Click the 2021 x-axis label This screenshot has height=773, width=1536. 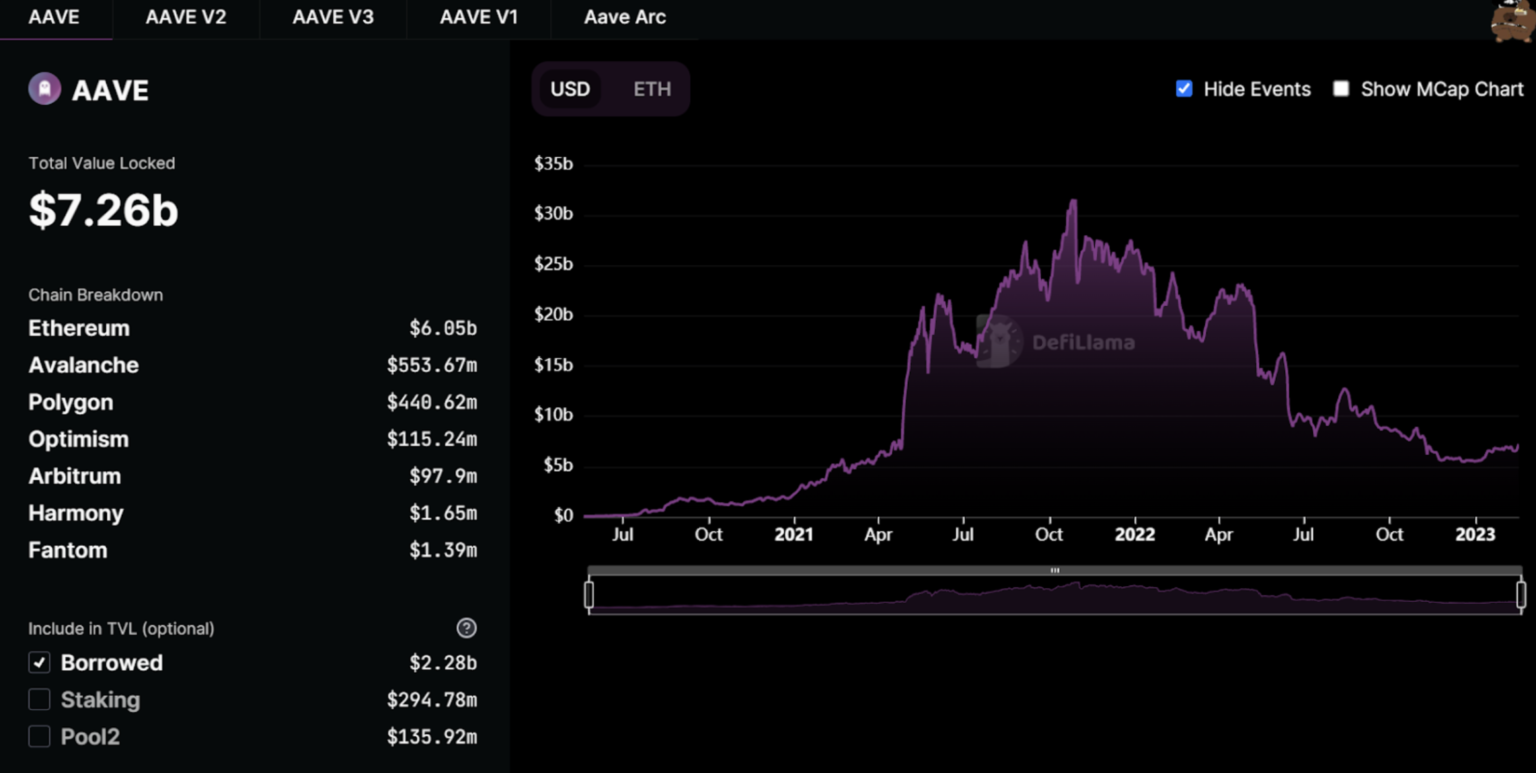[794, 534]
